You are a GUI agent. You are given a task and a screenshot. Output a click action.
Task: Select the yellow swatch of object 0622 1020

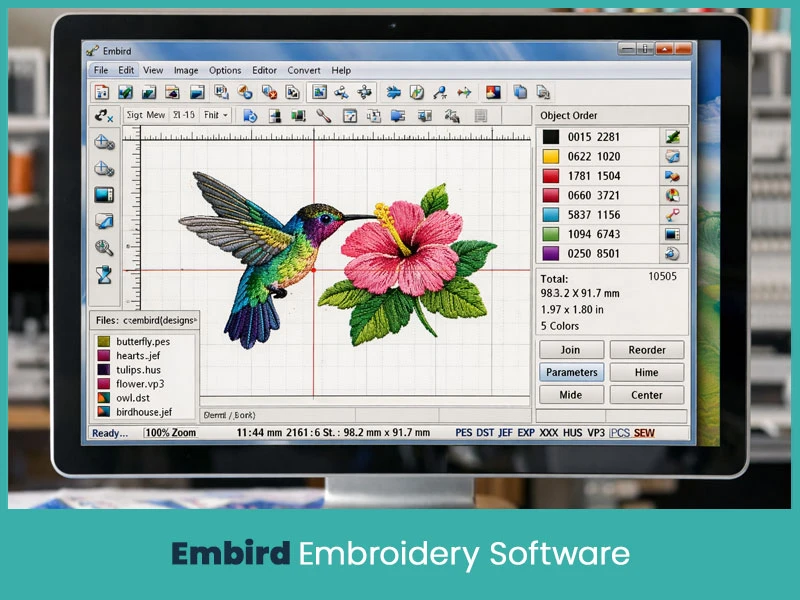point(551,156)
